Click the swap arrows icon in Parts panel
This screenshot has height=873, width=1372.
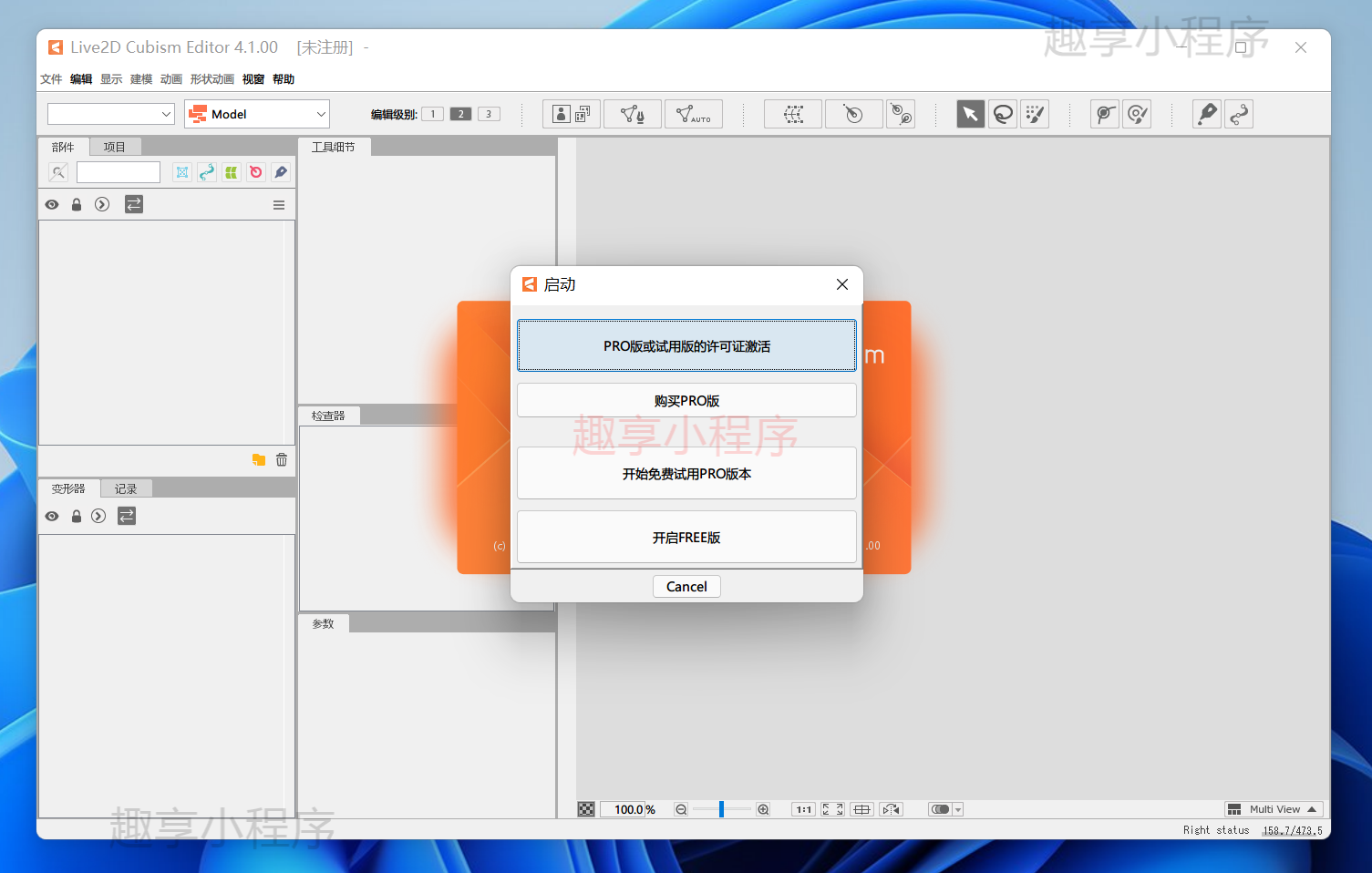click(x=134, y=205)
